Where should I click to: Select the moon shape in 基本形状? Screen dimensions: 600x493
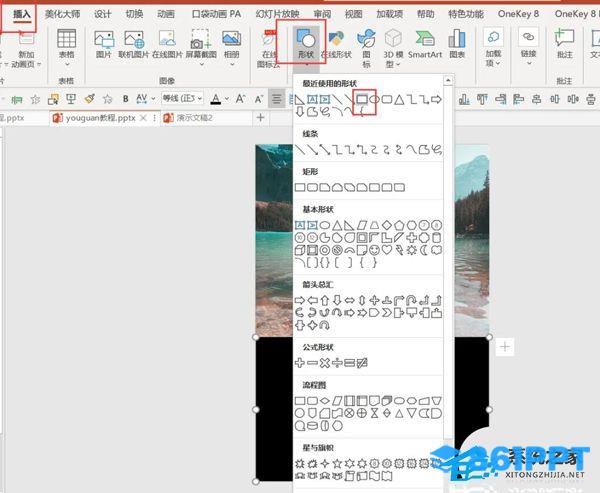(x=424, y=250)
